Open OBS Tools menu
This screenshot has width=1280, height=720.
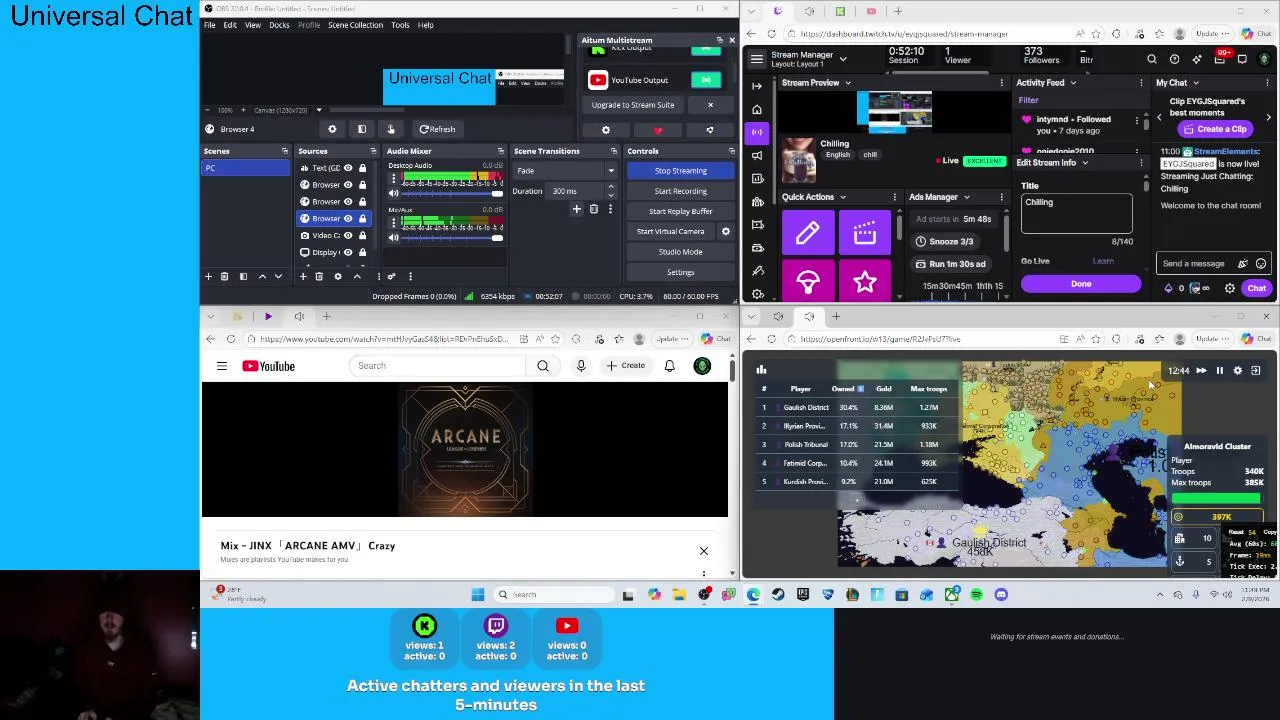pyautogui.click(x=400, y=25)
